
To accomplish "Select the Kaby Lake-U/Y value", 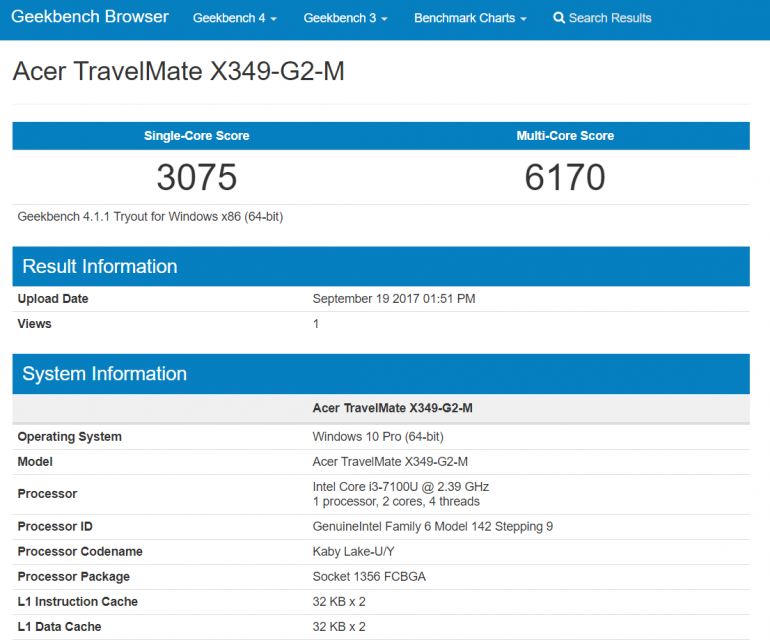I will coord(354,552).
